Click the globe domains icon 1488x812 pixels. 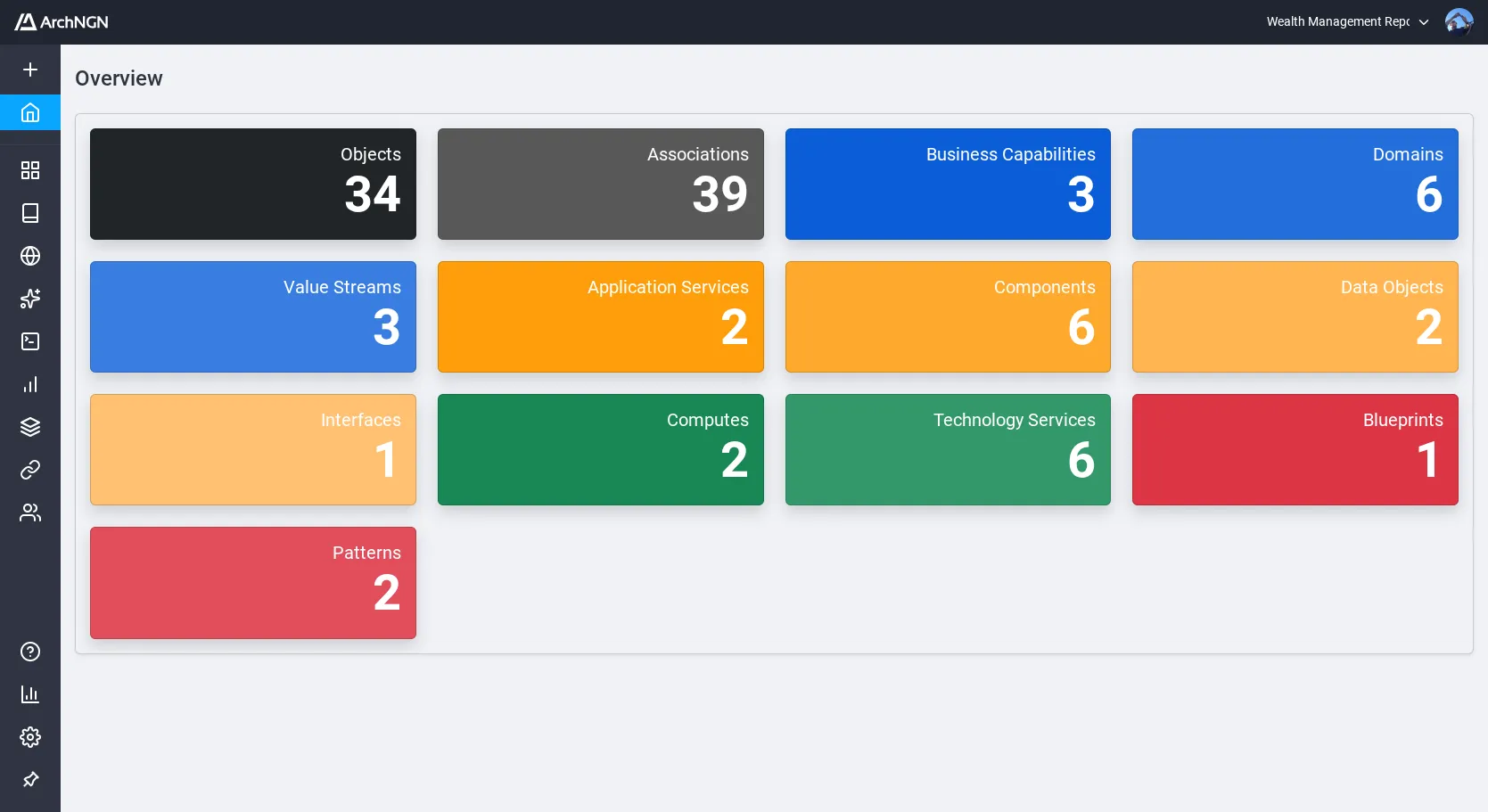click(x=29, y=256)
